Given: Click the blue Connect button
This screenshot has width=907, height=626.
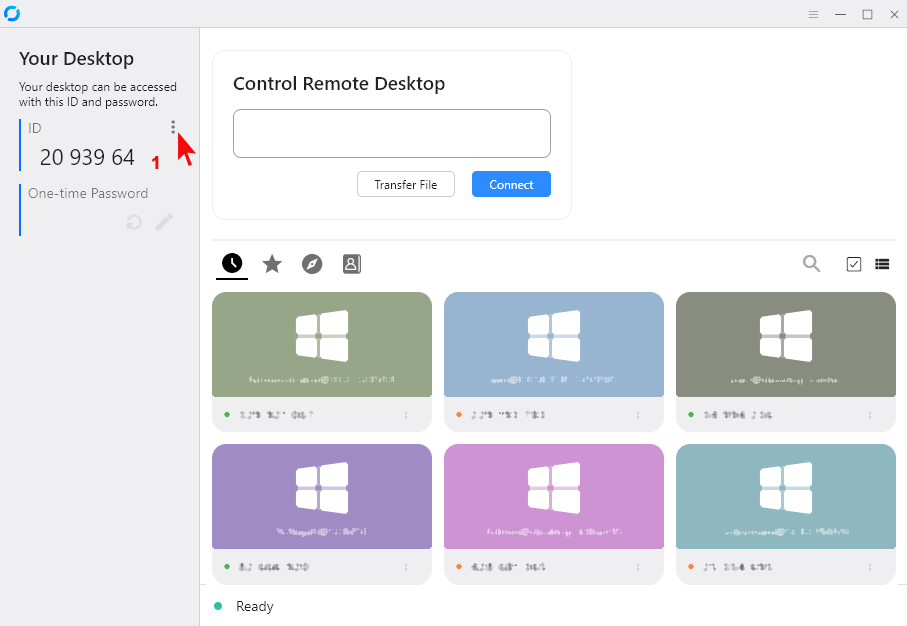Looking at the screenshot, I should tap(511, 185).
